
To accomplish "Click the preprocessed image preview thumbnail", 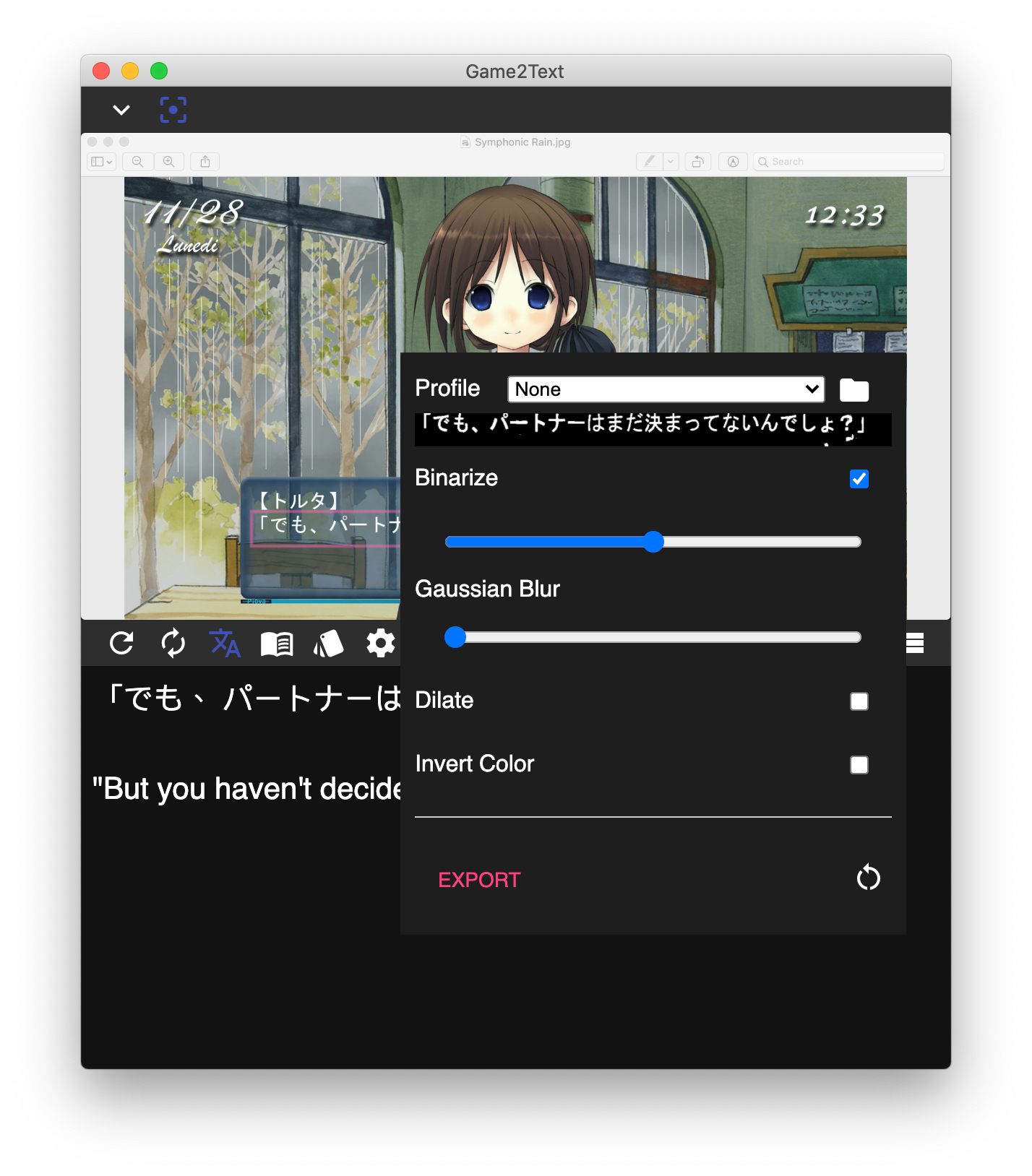I will pyautogui.click(x=653, y=430).
